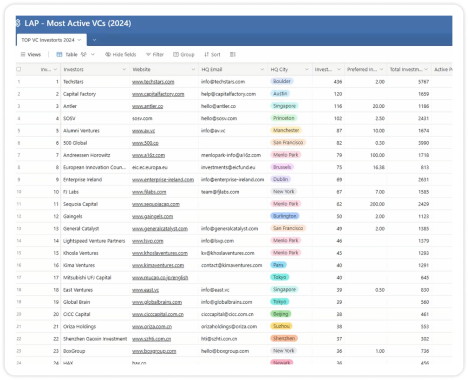Screen dimensions: 468x380
Task: Select the Andreessen Horowitz investor cell
Action: tap(95, 155)
